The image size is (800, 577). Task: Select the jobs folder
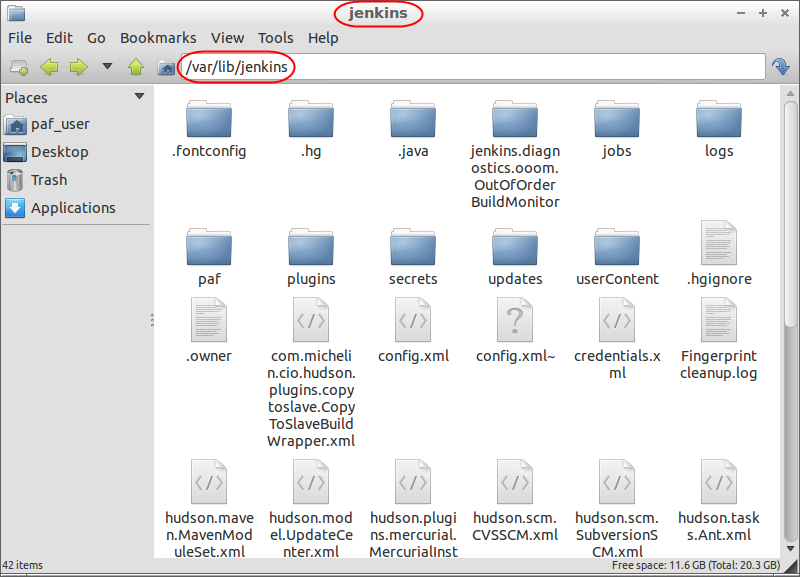coord(617,129)
